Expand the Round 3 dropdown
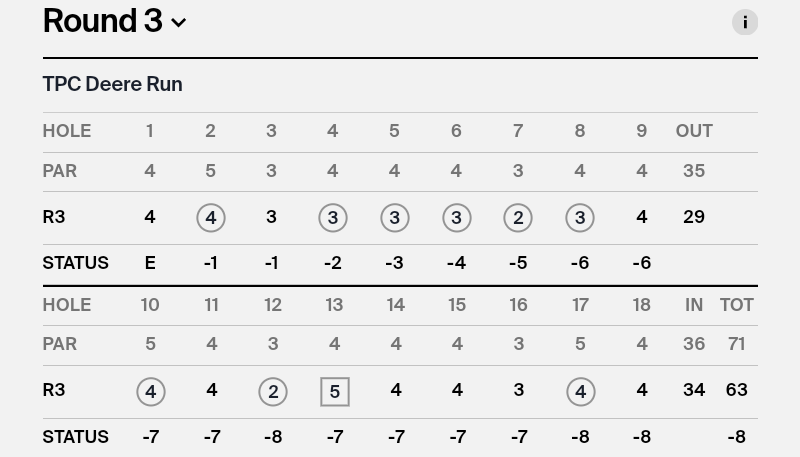 (179, 23)
